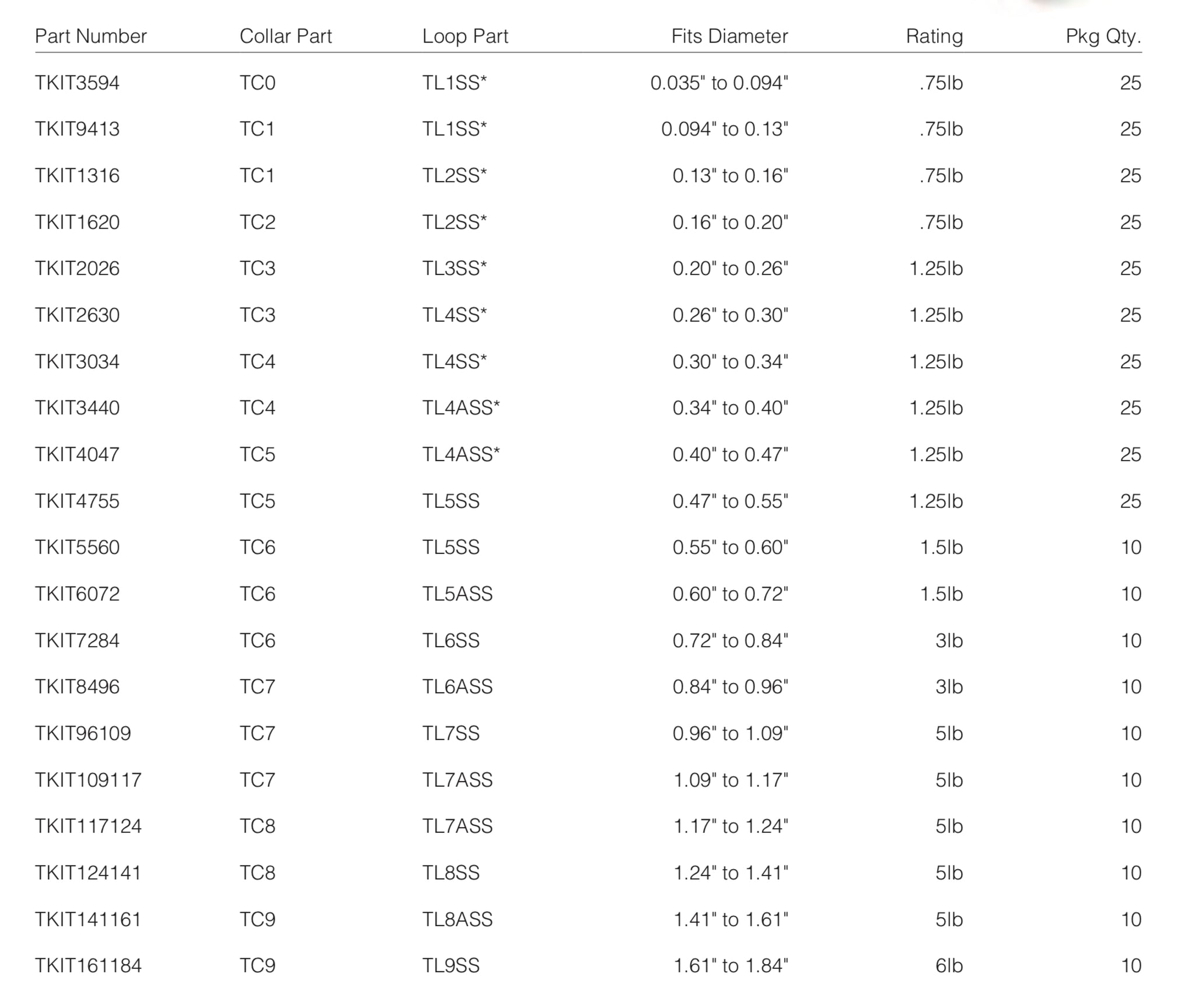Click the 0.60" to 0.72" diameter cell

pyautogui.click(x=730, y=594)
